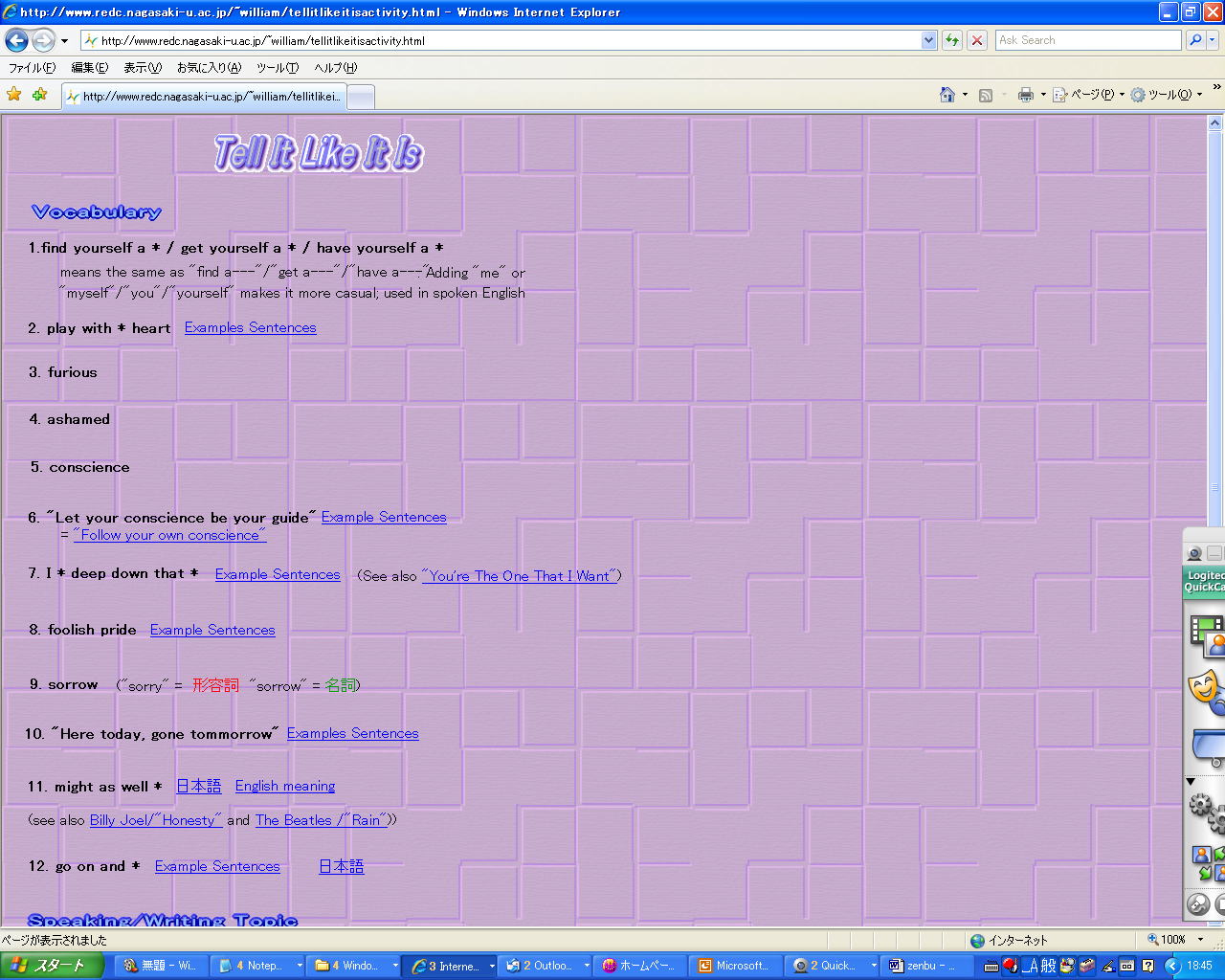Image resolution: width=1225 pixels, height=980 pixels.
Task: Go to the Home page icon
Action: (x=947, y=95)
